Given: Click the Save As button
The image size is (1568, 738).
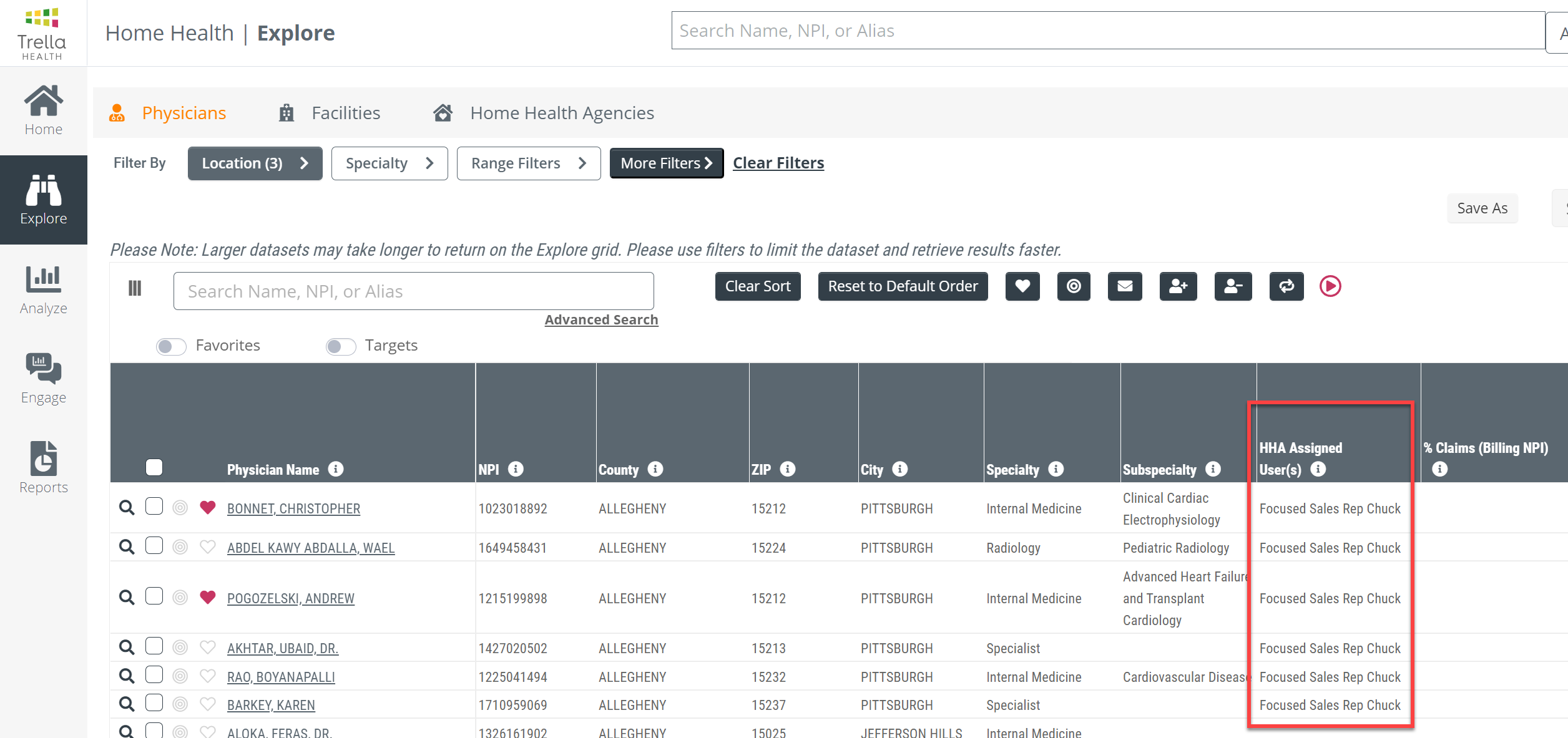Looking at the screenshot, I should click(x=1482, y=208).
